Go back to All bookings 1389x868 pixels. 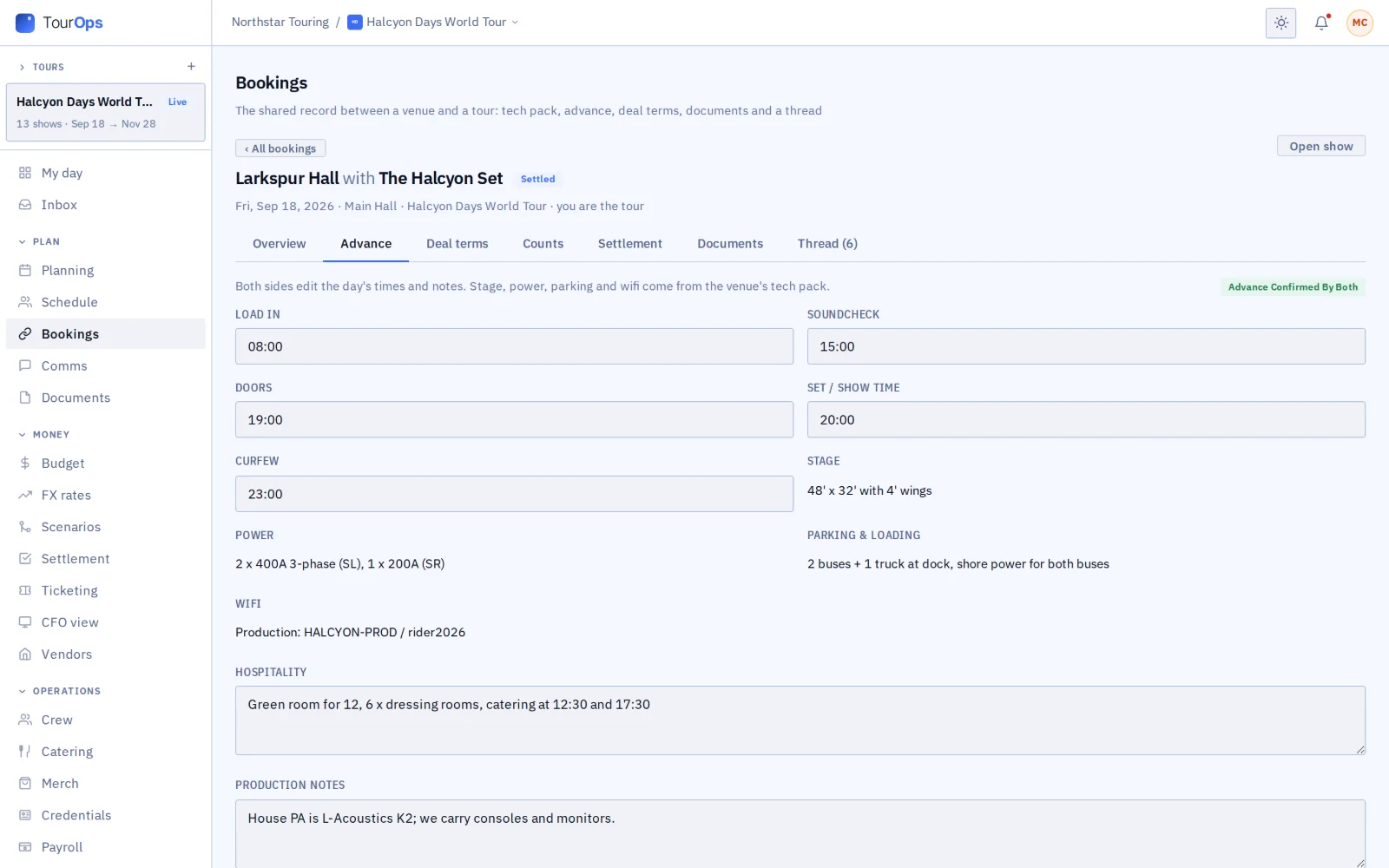280,148
